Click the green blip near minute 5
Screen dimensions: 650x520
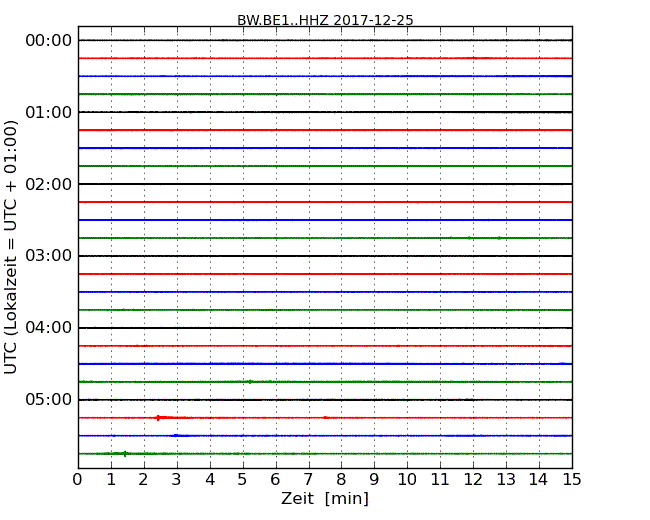[250, 381]
